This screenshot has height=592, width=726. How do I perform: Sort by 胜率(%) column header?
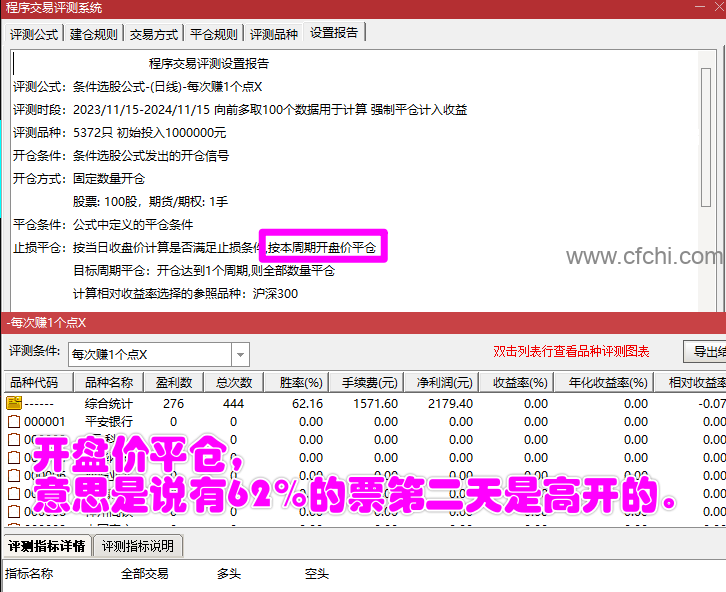tap(296, 382)
